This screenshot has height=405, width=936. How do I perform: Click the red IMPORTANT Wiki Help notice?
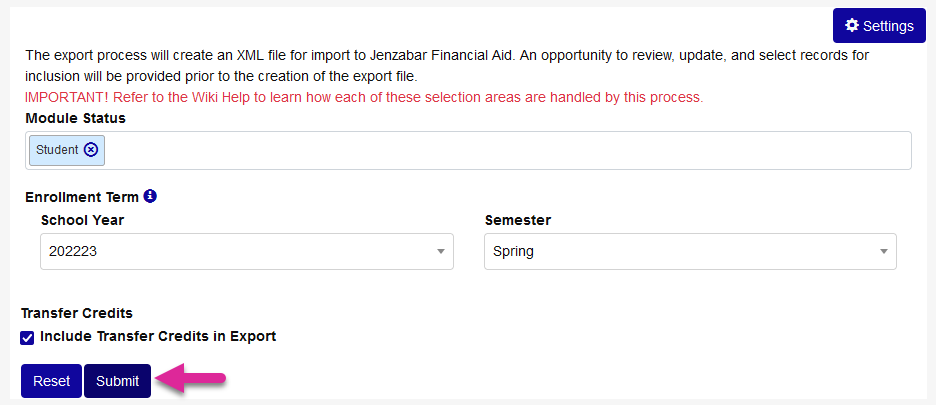[364, 98]
